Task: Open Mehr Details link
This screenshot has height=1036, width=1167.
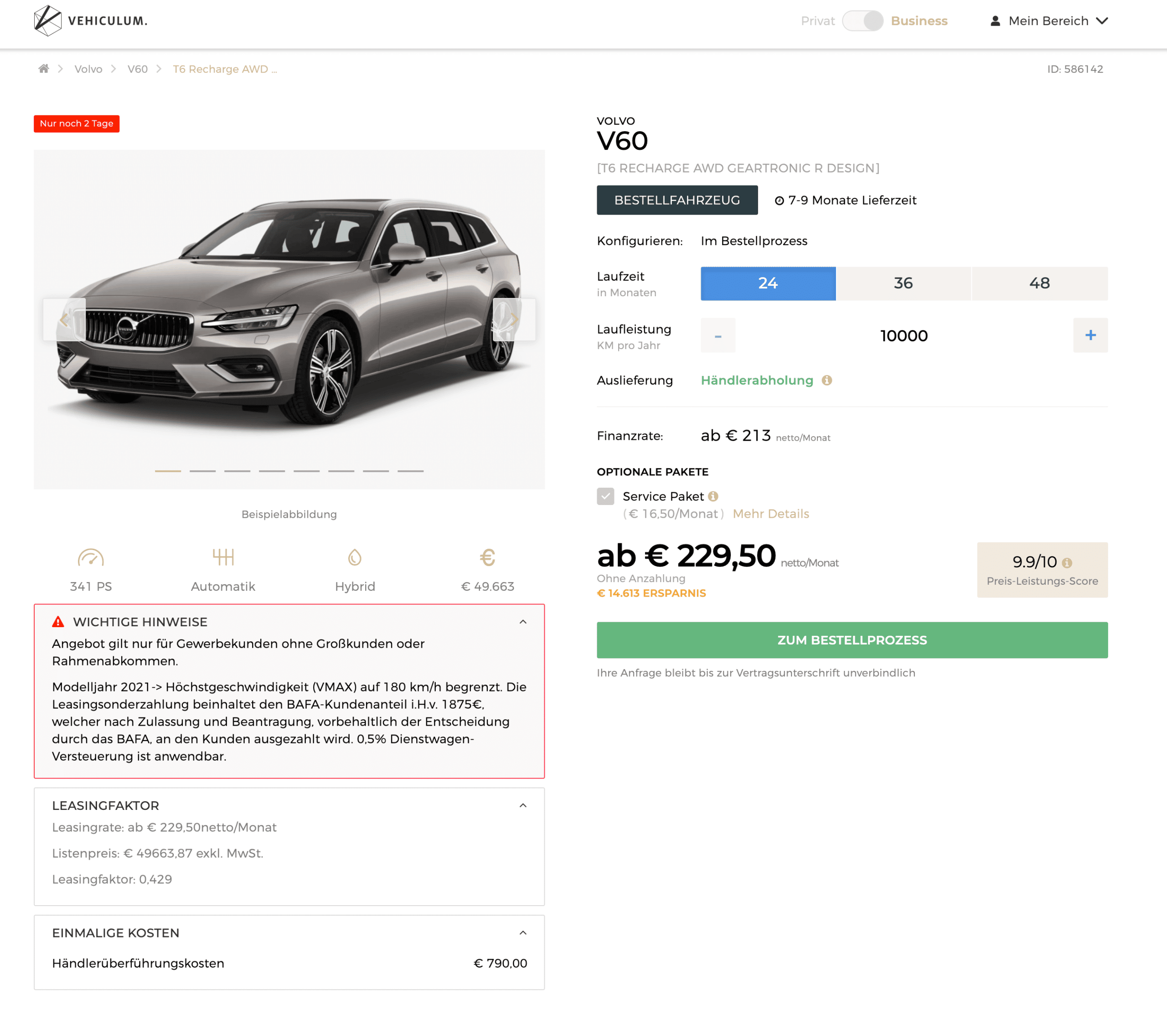Action: (x=771, y=514)
